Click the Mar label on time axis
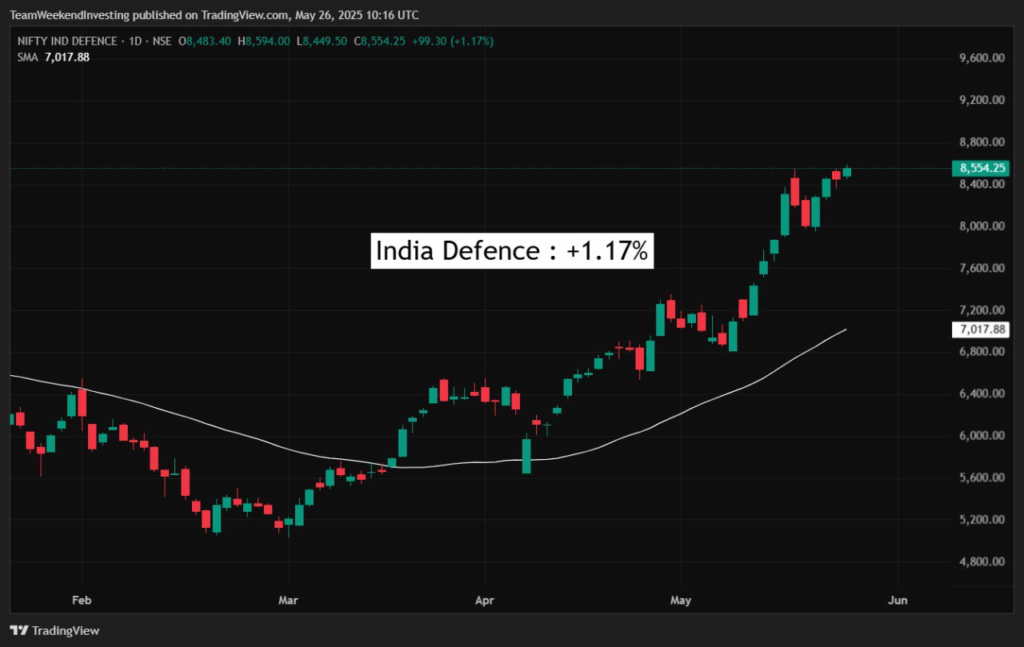 [x=288, y=600]
